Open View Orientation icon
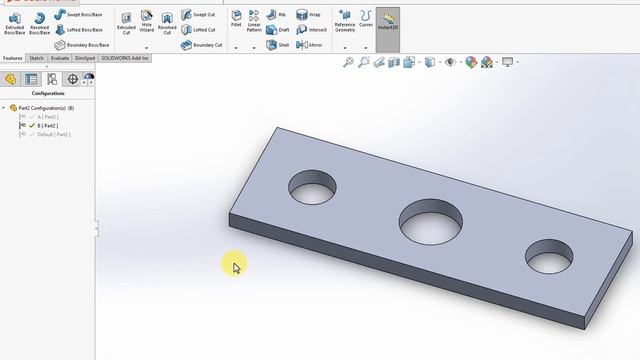 pyautogui.click(x=409, y=62)
